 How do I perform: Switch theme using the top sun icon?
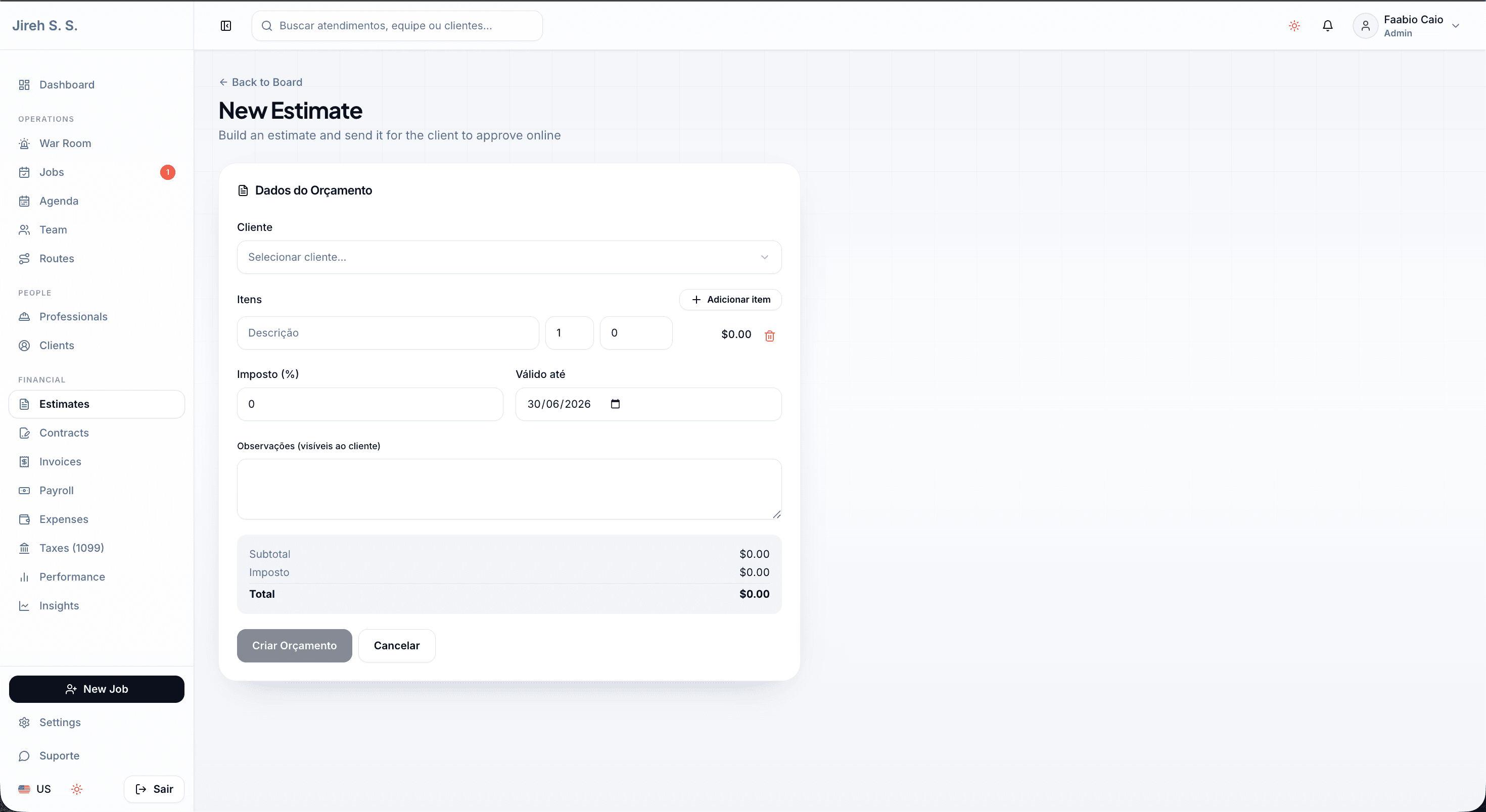[1294, 26]
